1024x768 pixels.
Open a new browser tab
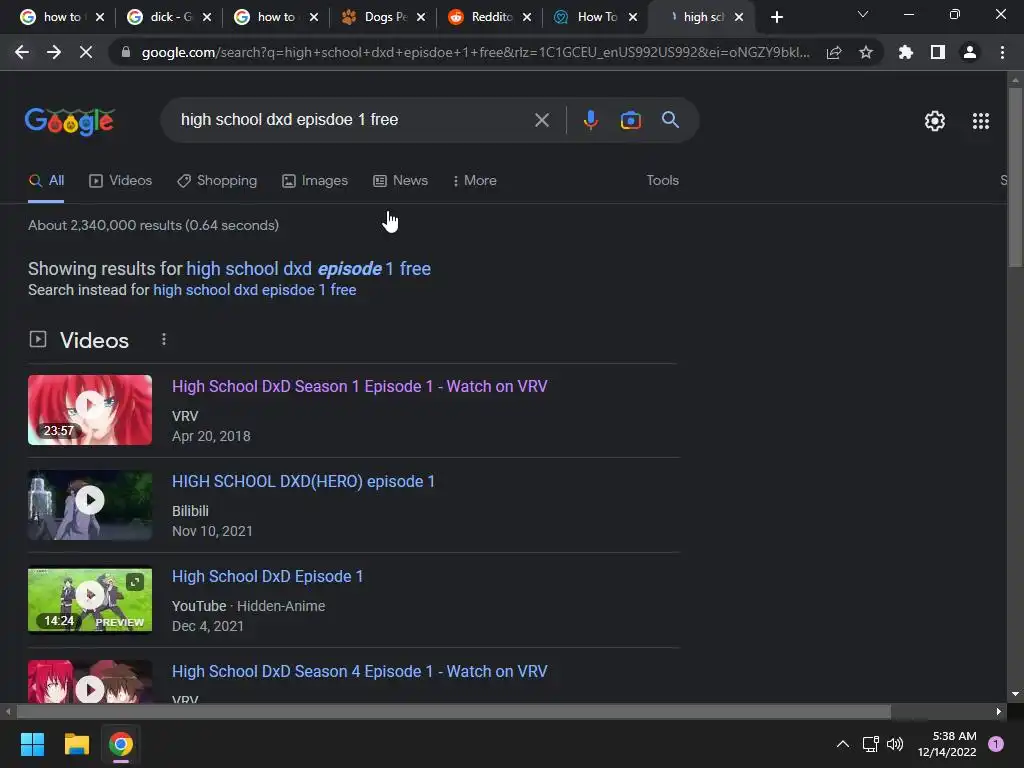pos(776,18)
